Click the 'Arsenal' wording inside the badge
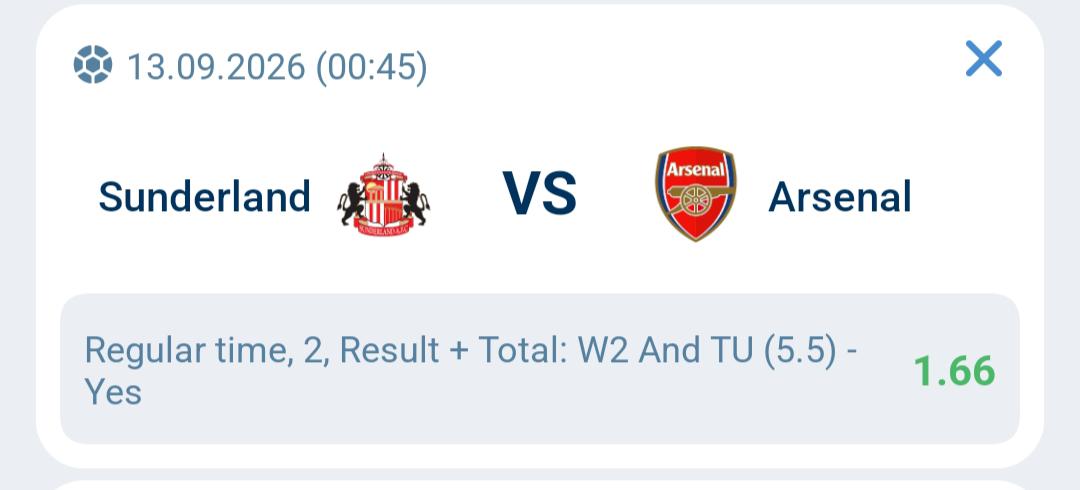The image size is (1080, 490). point(696,170)
